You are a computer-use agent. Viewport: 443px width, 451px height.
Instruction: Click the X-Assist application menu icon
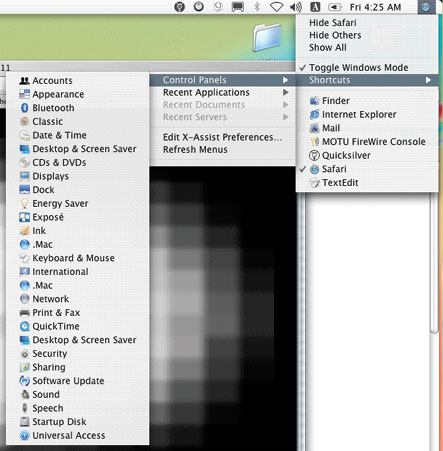click(x=426, y=7)
